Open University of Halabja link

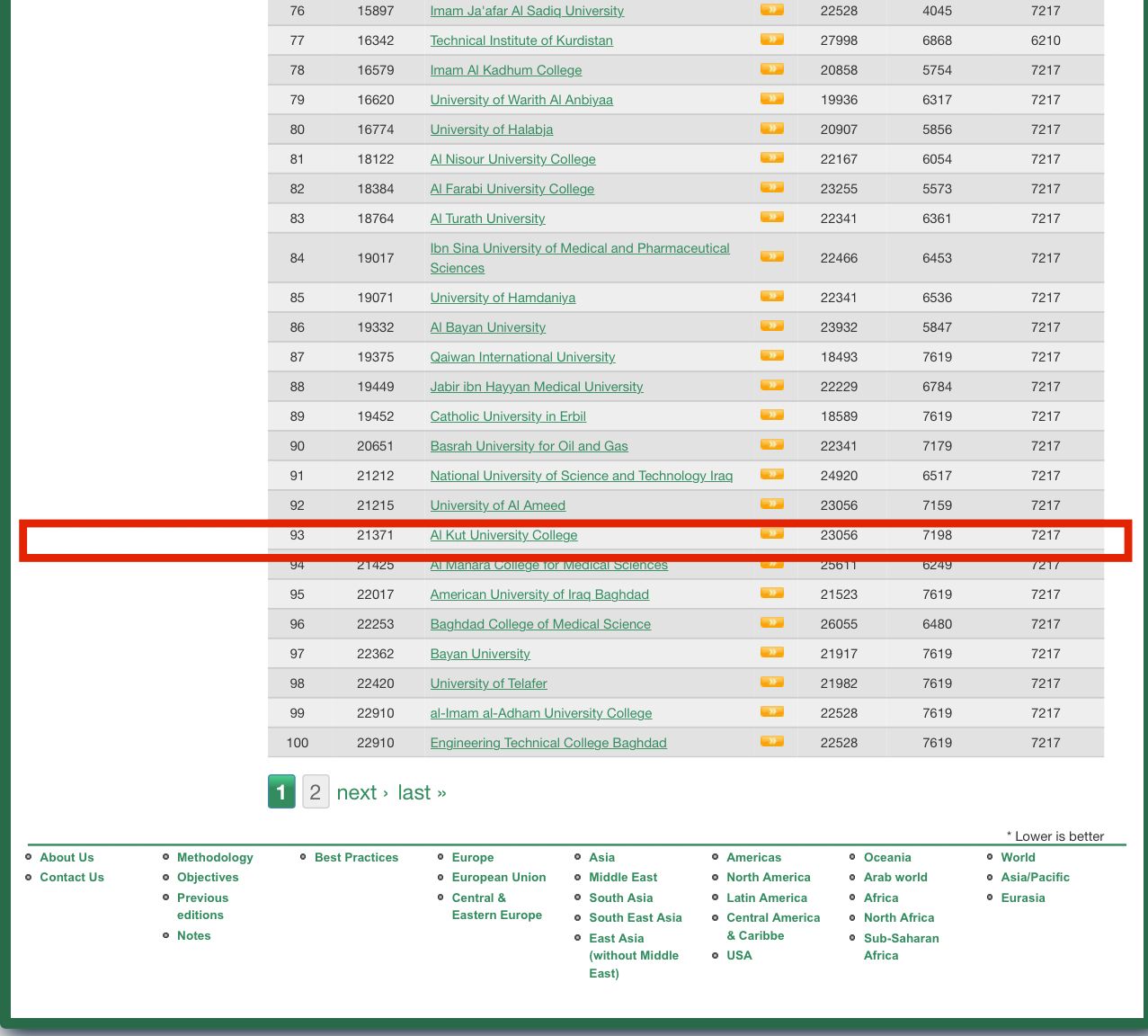[492, 129]
